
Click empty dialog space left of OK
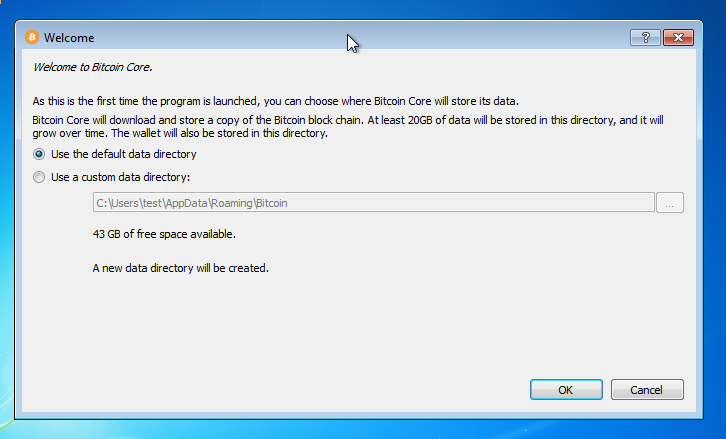[300, 390]
